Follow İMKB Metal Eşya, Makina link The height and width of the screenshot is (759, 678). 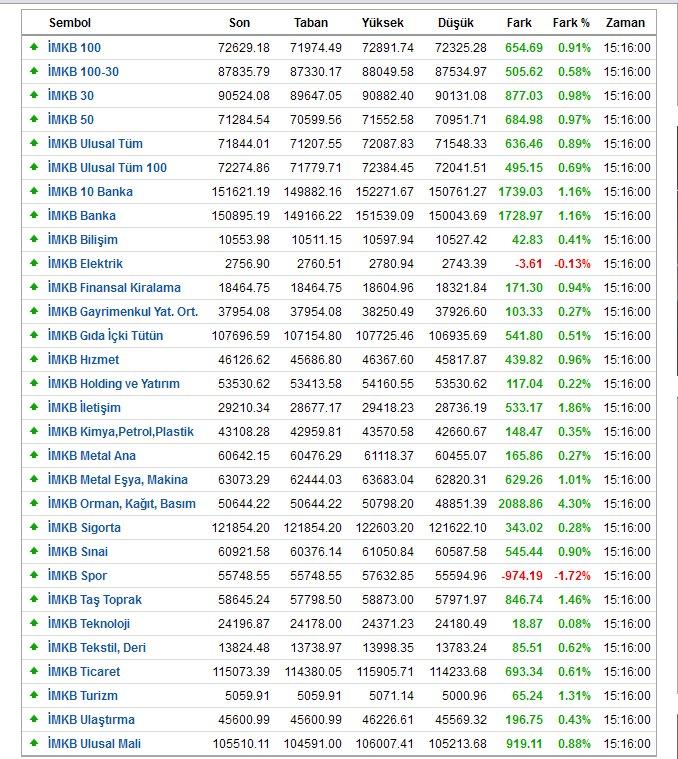[x=118, y=480]
